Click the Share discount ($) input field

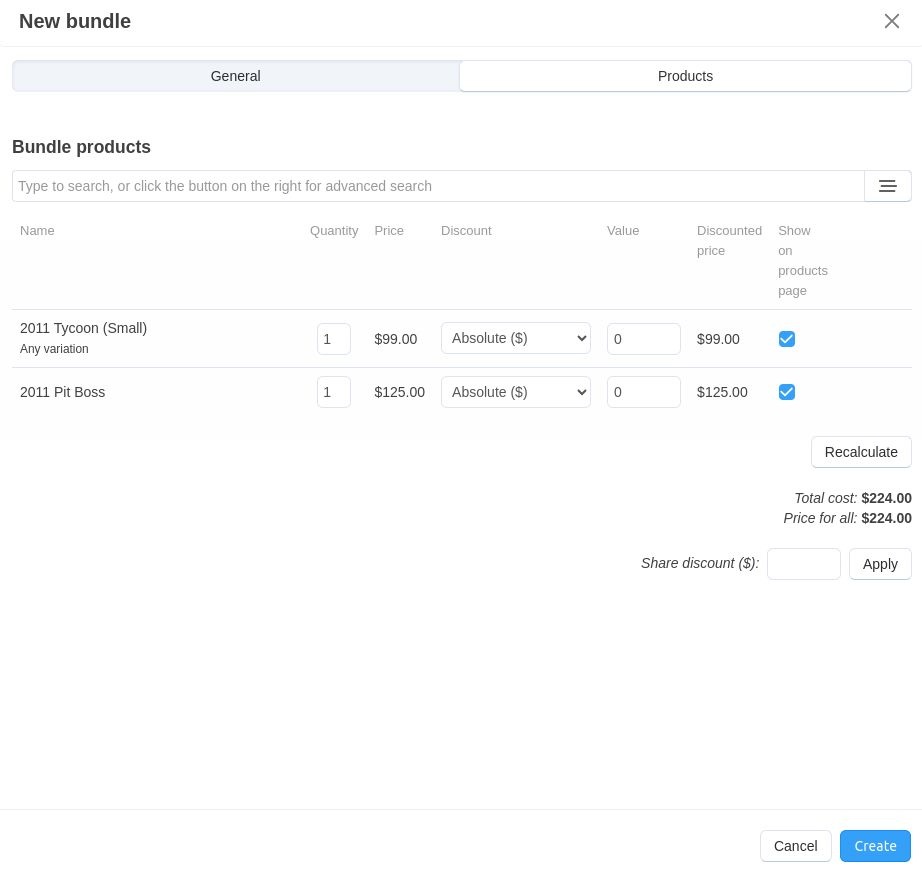[803, 564]
